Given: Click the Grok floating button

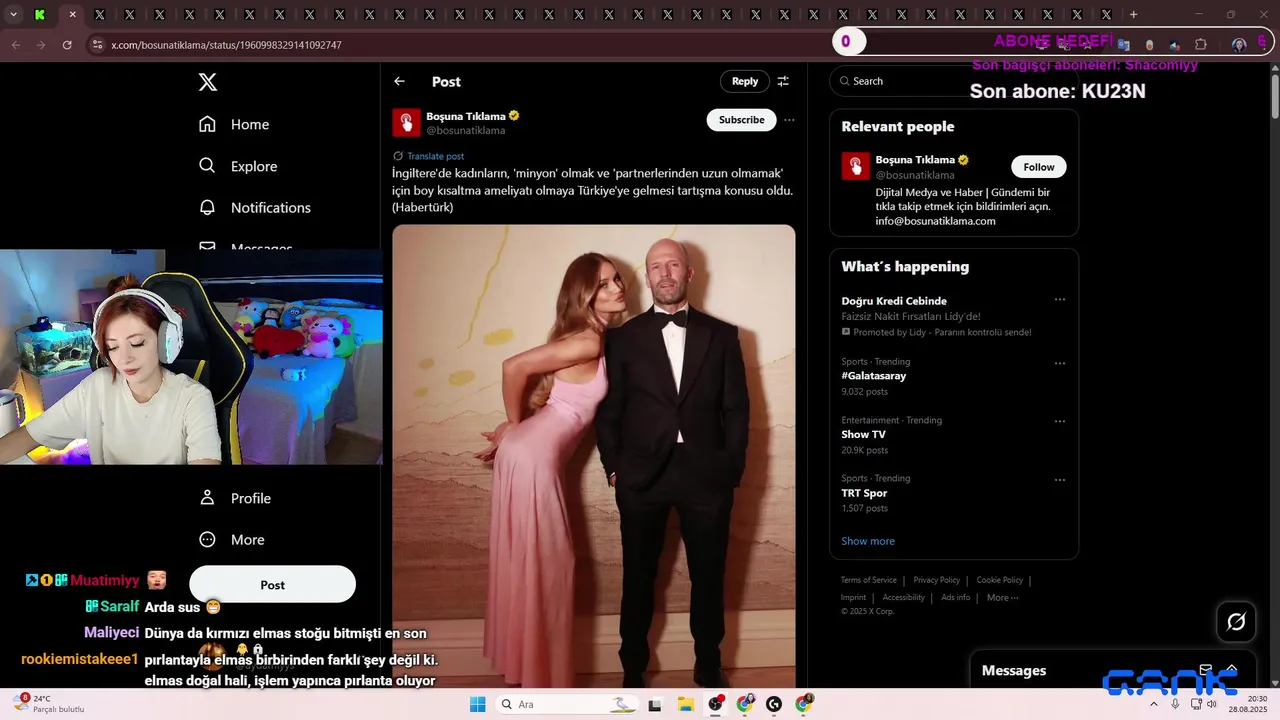Looking at the screenshot, I should click(x=1236, y=622).
